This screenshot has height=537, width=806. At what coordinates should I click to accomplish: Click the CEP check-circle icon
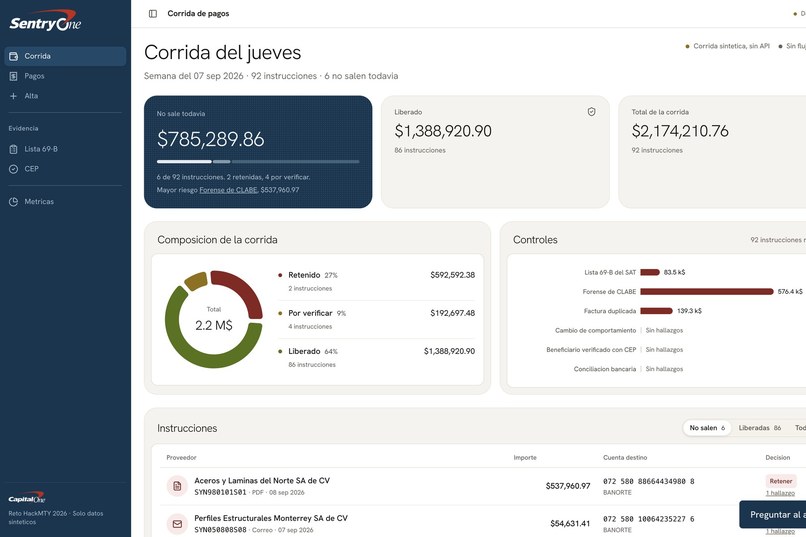tap(14, 169)
